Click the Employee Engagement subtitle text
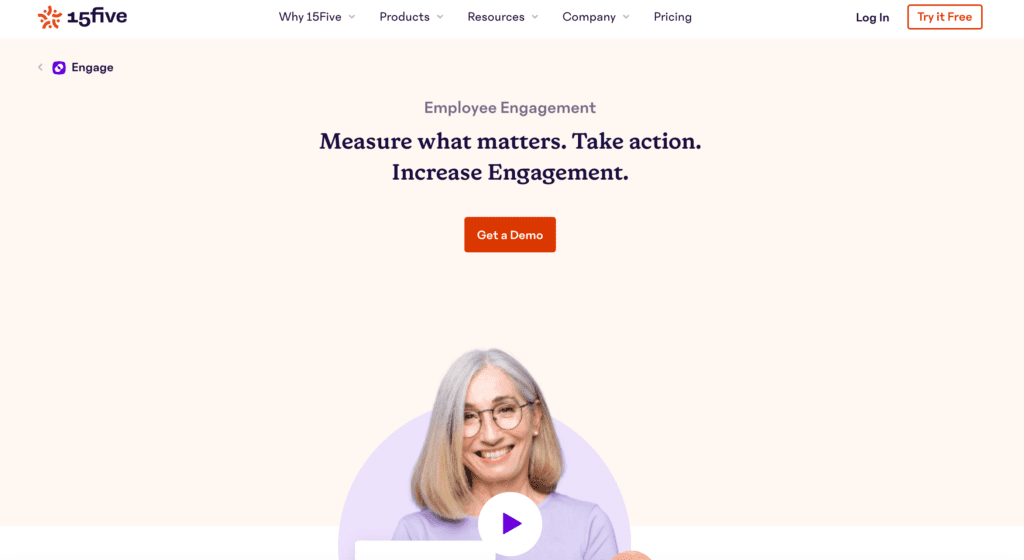 tap(510, 108)
